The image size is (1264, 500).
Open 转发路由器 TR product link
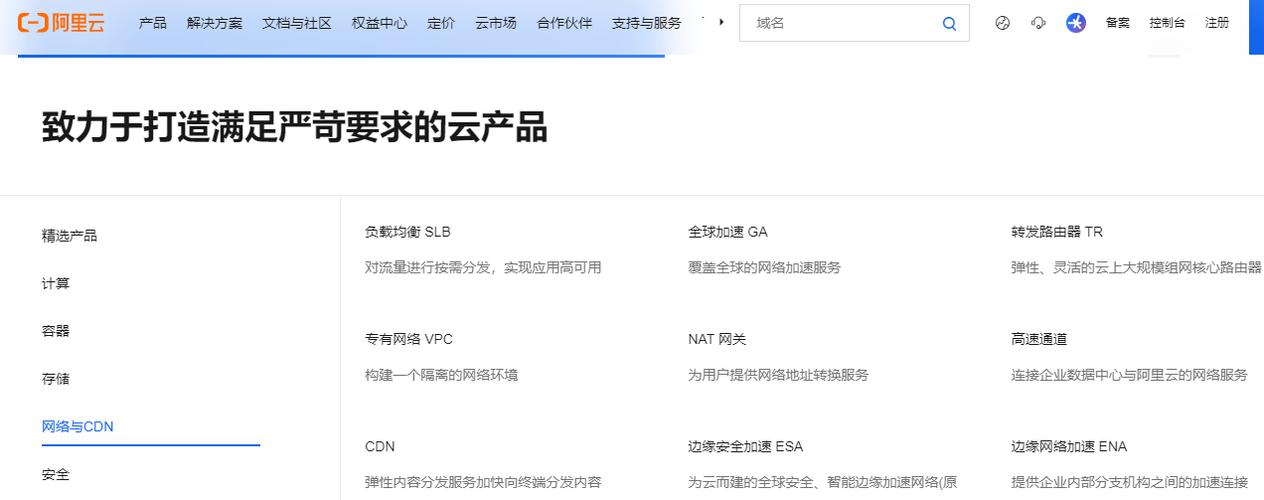1057,232
